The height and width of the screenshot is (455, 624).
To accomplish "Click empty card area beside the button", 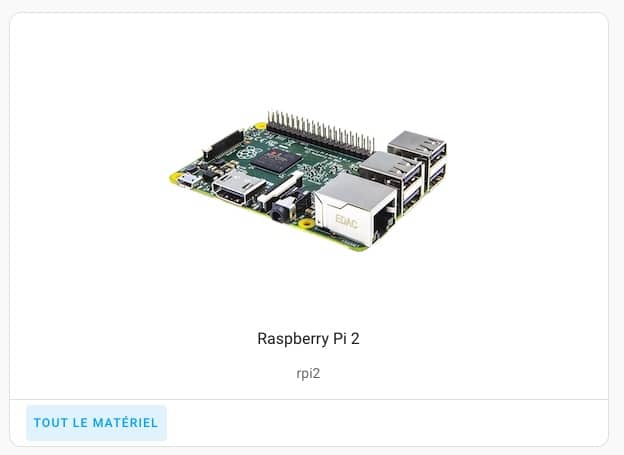I will (386, 423).
